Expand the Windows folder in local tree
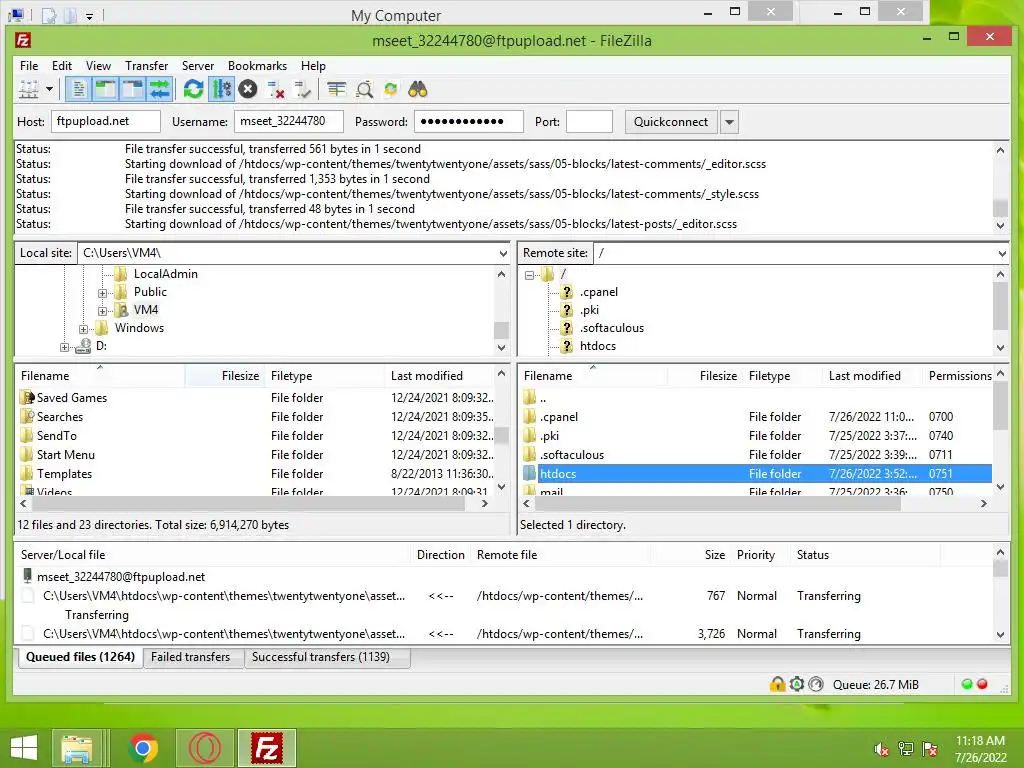 click(x=83, y=329)
